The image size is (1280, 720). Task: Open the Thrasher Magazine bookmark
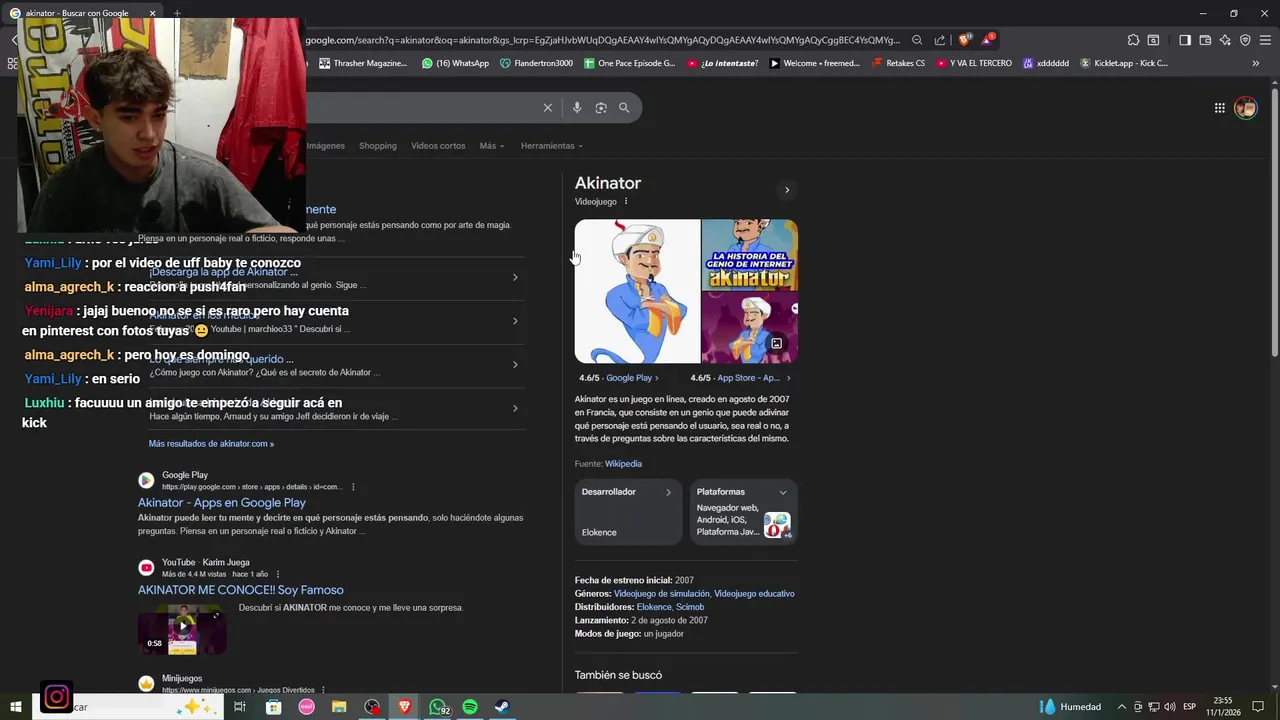click(x=362, y=63)
